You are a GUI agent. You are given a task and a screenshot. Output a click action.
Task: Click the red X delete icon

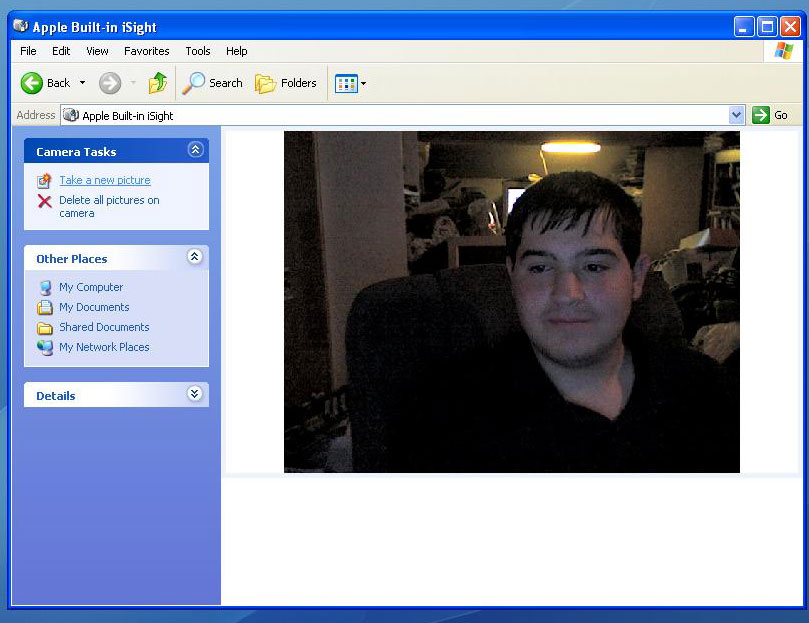[45, 201]
